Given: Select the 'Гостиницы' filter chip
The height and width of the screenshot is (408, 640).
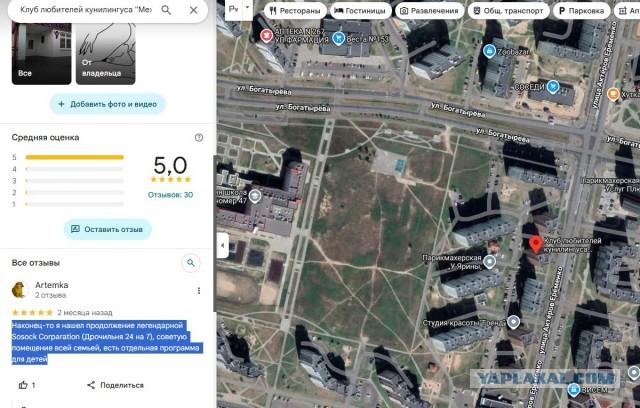Looking at the screenshot, I should [360, 11].
